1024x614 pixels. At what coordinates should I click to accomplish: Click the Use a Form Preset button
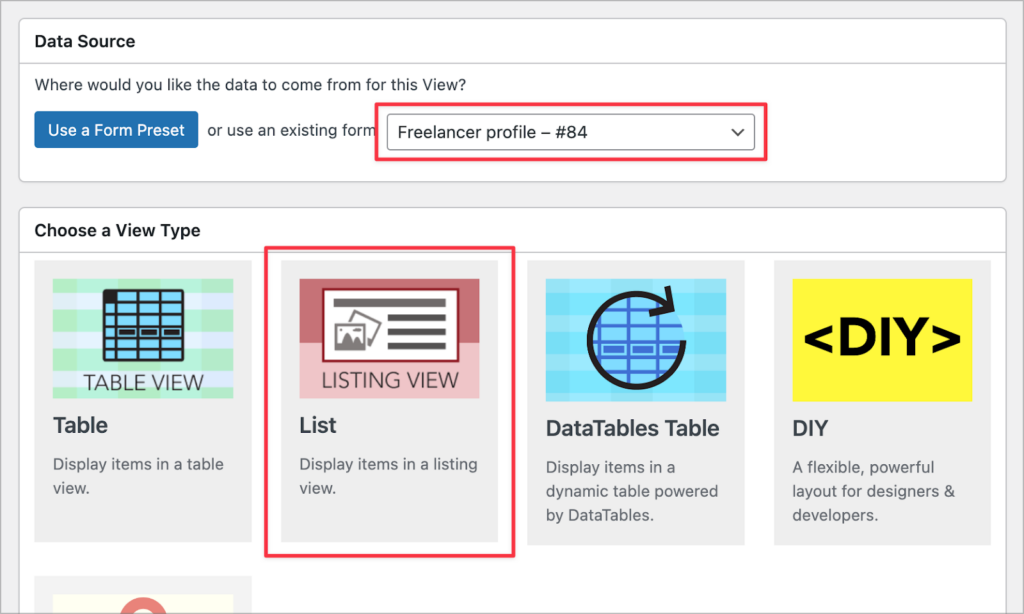(116, 130)
